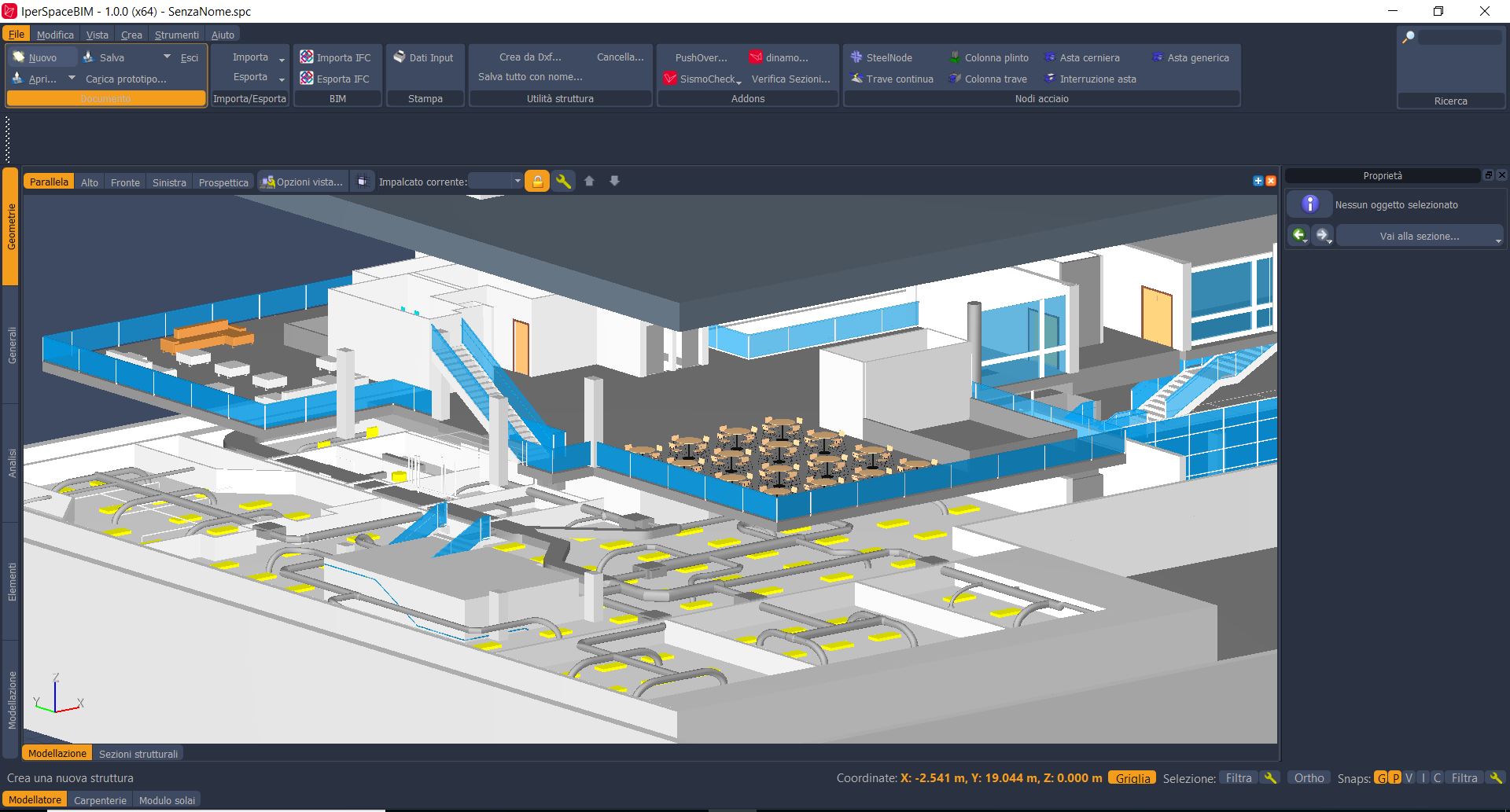This screenshot has height=812, width=1510.
Task: Select the SteelNode tool
Action: click(x=882, y=57)
